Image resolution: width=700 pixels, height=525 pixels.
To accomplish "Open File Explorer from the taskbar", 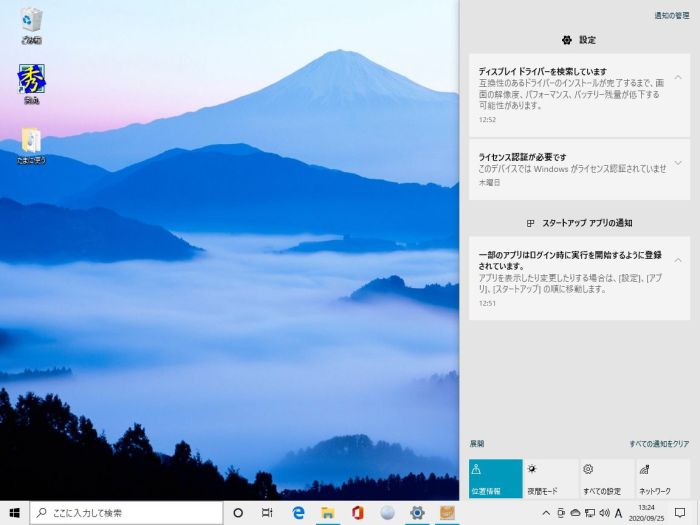I will tap(327, 513).
